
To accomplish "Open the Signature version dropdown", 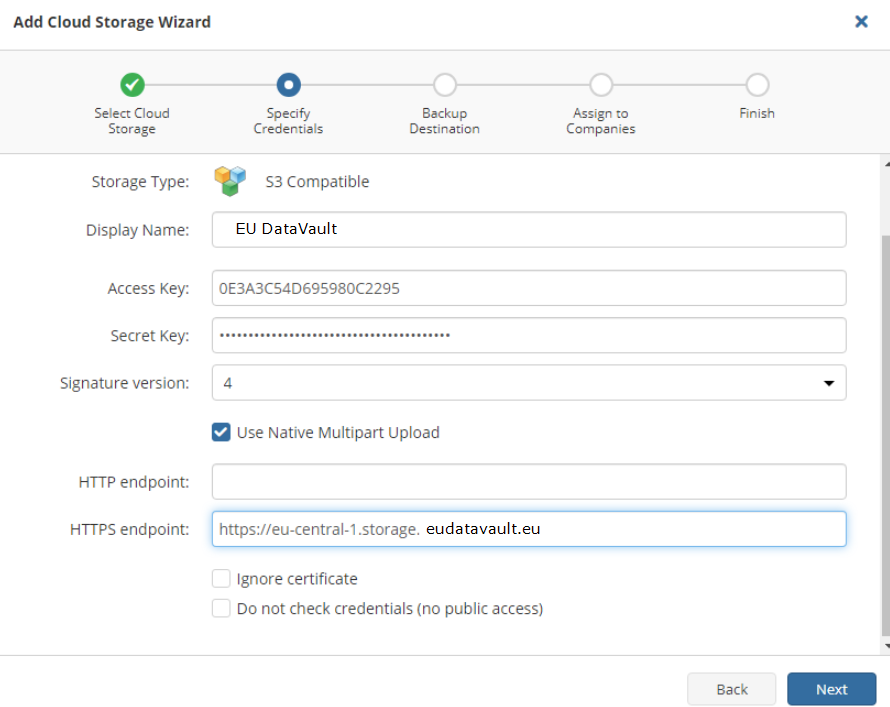I will point(529,383).
